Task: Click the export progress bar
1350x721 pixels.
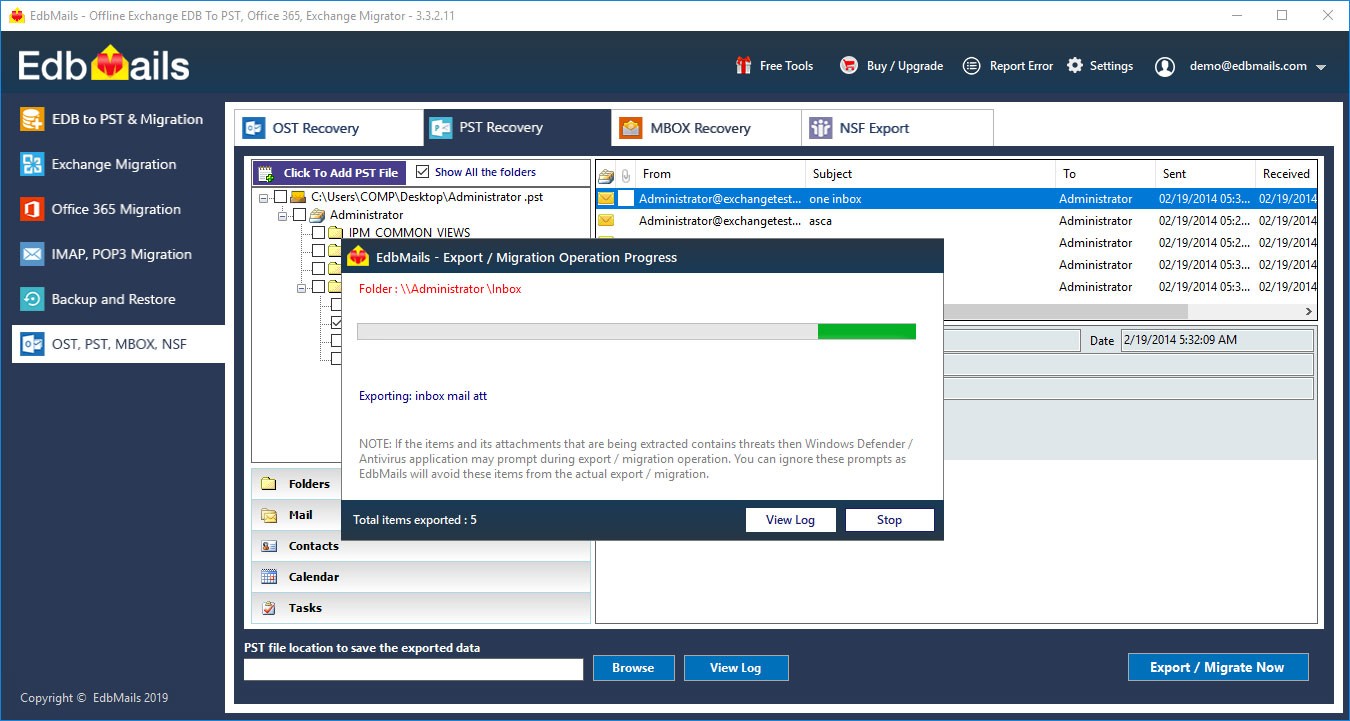Action: pyautogui.click(x=636, y=330)
